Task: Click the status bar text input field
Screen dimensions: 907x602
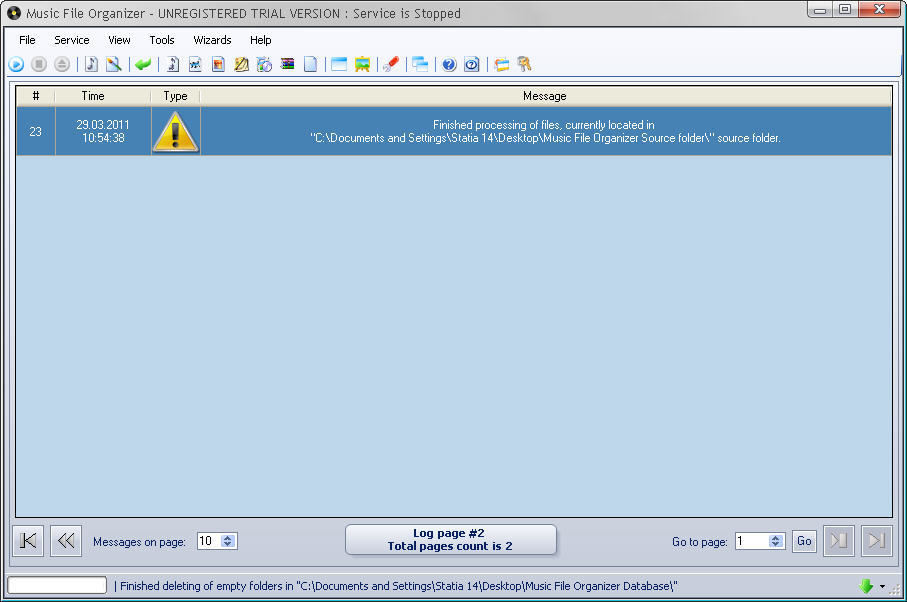Action: pyautogui.click(x=55, y=585)
